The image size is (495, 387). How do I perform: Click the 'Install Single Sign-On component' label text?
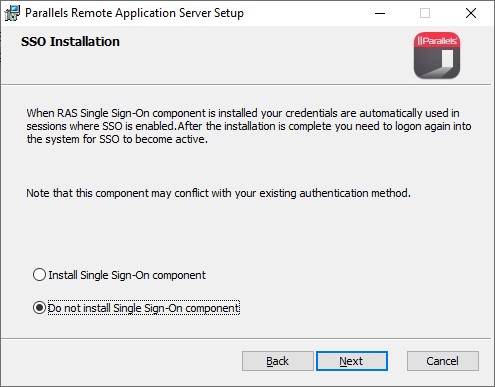[127, 275]
